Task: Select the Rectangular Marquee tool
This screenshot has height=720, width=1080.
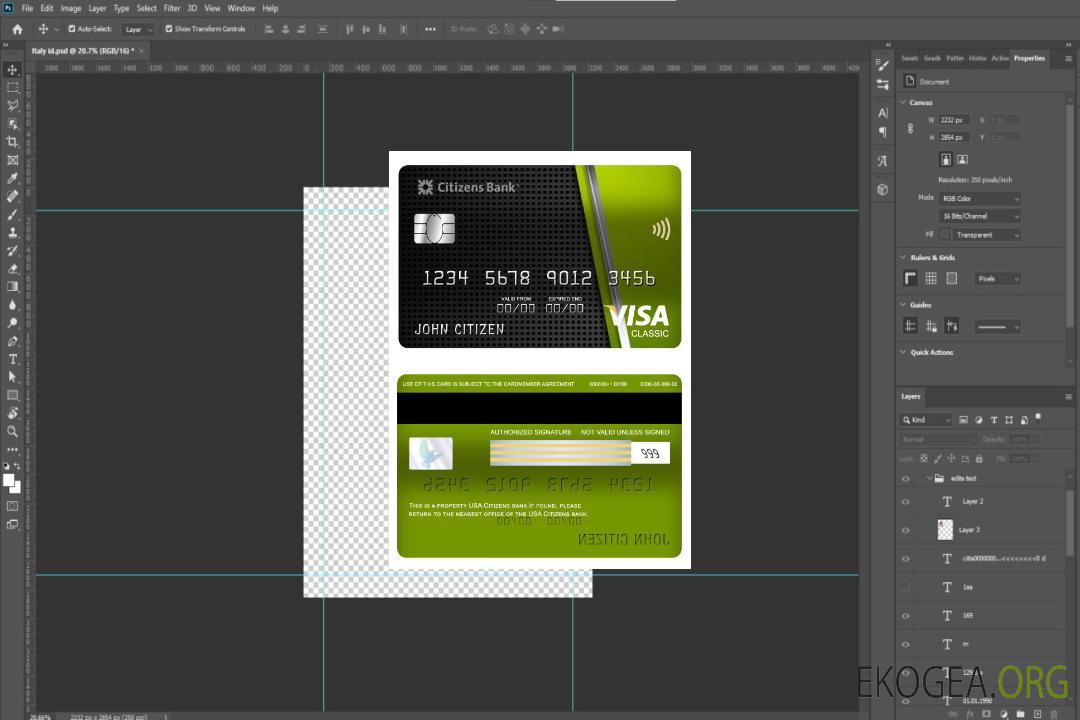Action: 12,88
